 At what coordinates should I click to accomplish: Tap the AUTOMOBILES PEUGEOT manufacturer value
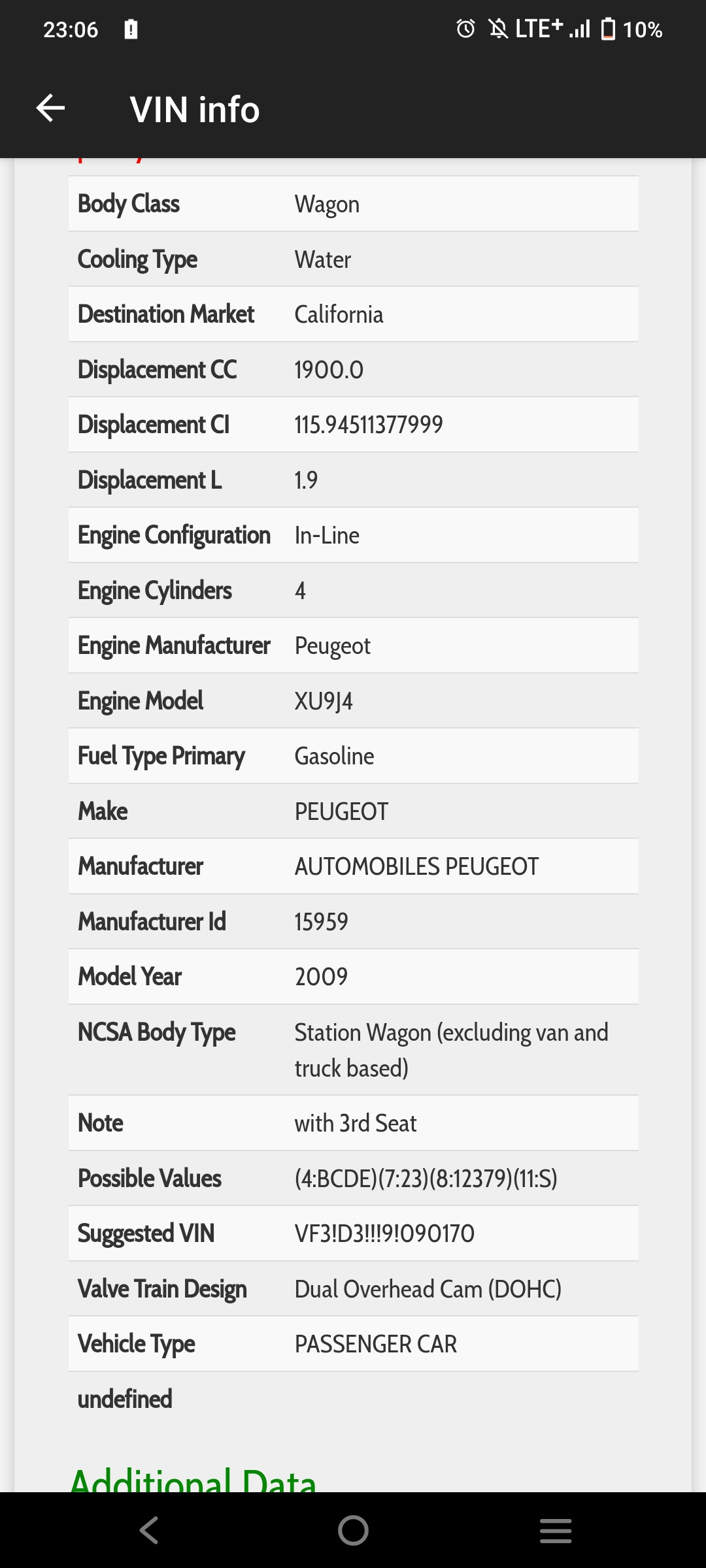(x=416, y=866)
